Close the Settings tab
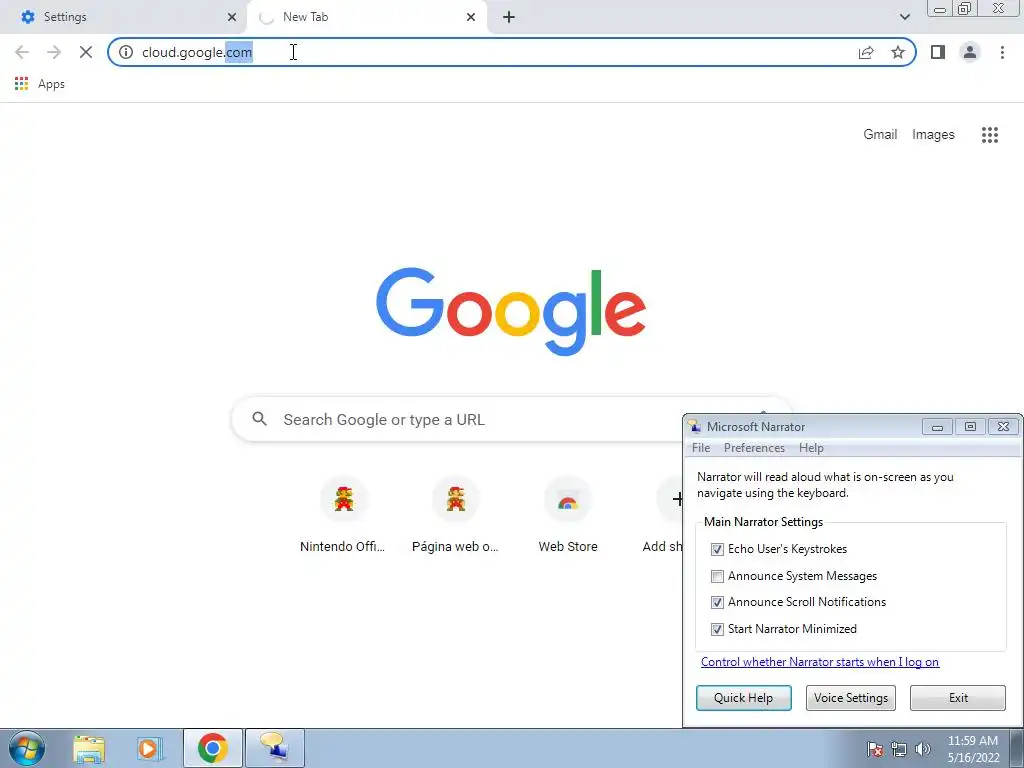The image size is (1024, 768). tap(232, 17)
